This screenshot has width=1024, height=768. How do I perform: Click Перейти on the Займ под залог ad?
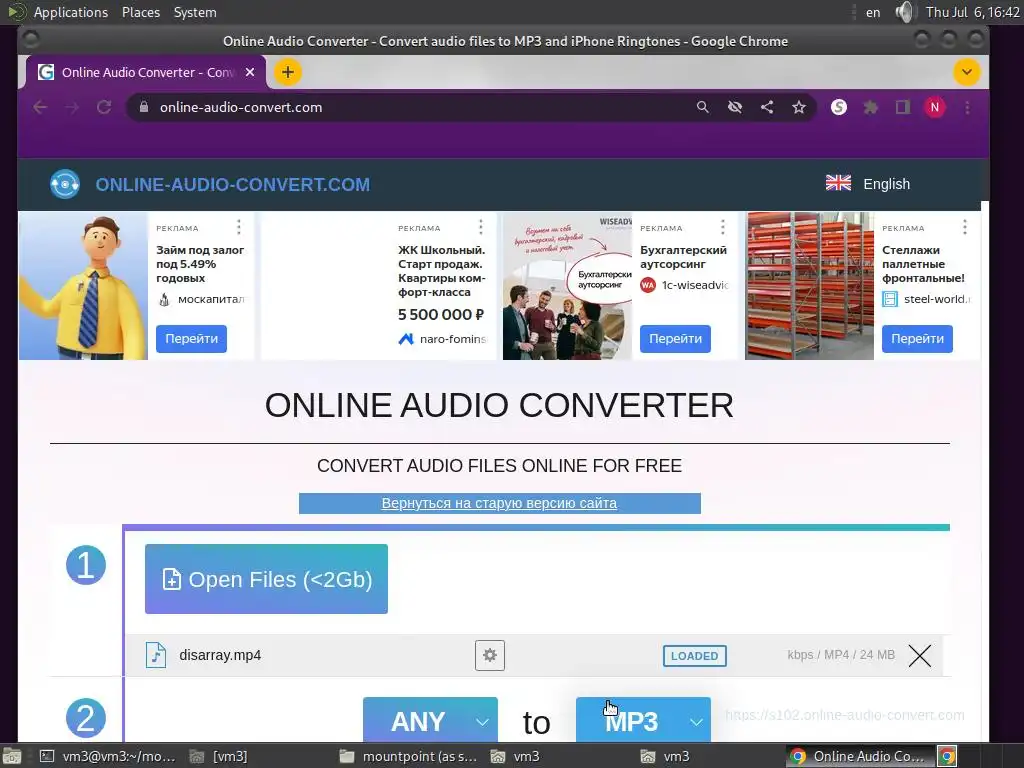[191, 339]
